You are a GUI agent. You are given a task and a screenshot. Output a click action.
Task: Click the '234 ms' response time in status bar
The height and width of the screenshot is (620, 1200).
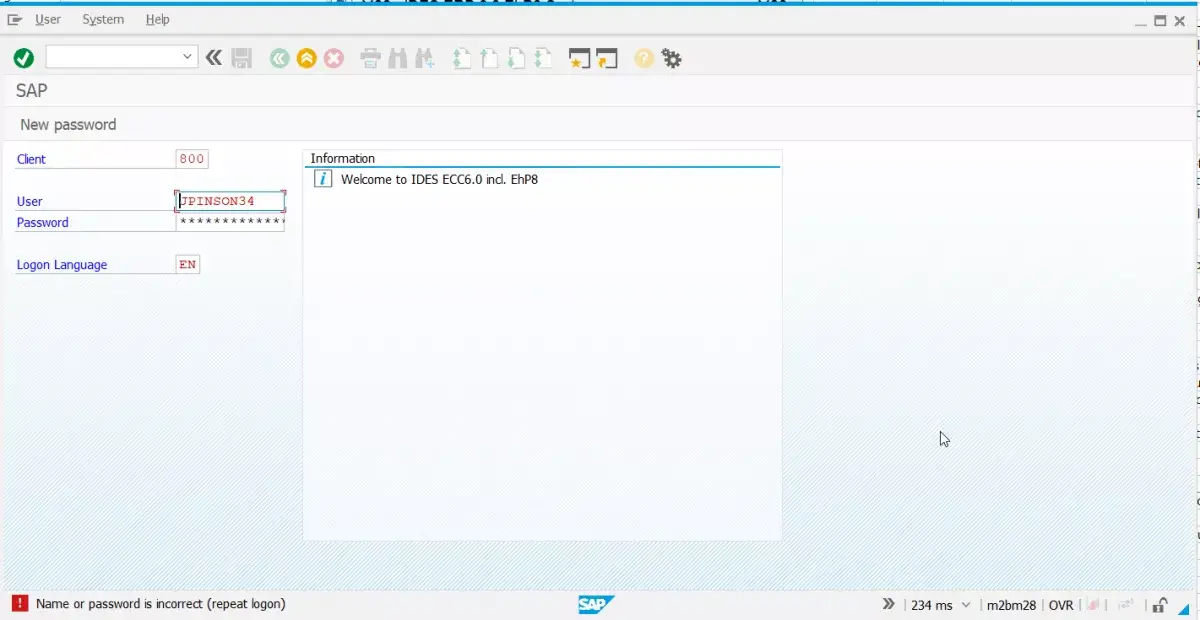click(x=932, y=605)
